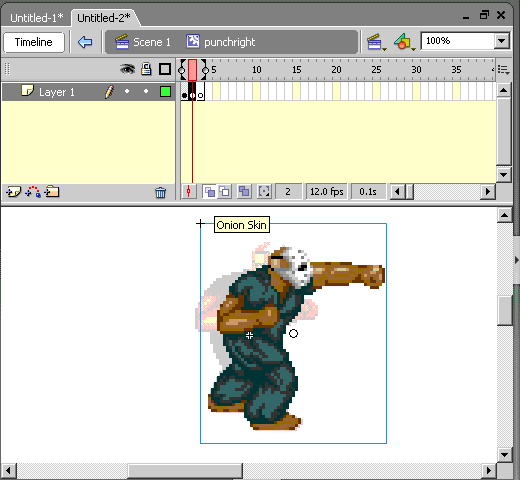This screenshot has height=480, width=520.
Task: Click Layer 1 green outline color swatch
Action: point(165,91)
